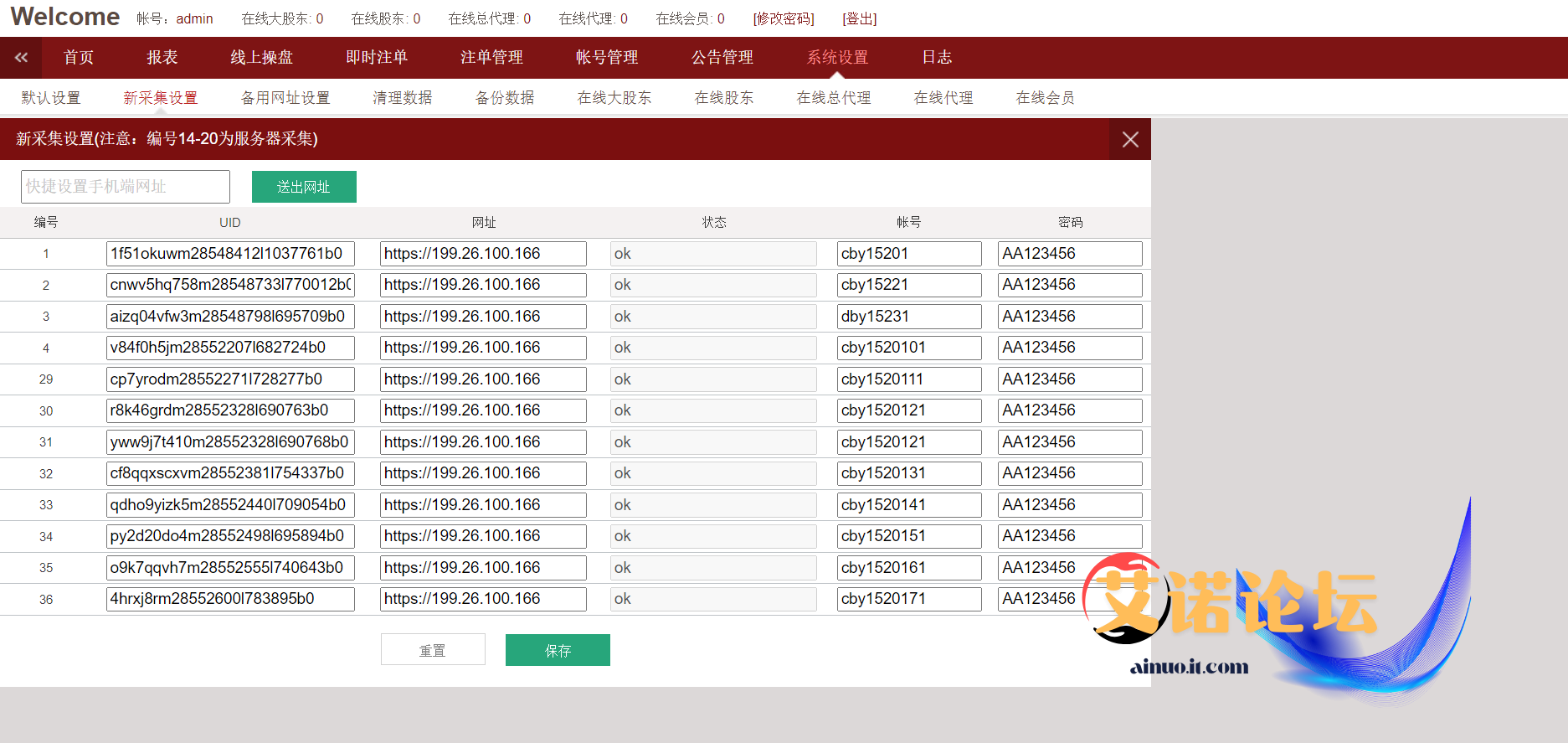Close the 新采集设置 panel
The width and height of the screenshot is (1568, 743).
[1130, 140]
